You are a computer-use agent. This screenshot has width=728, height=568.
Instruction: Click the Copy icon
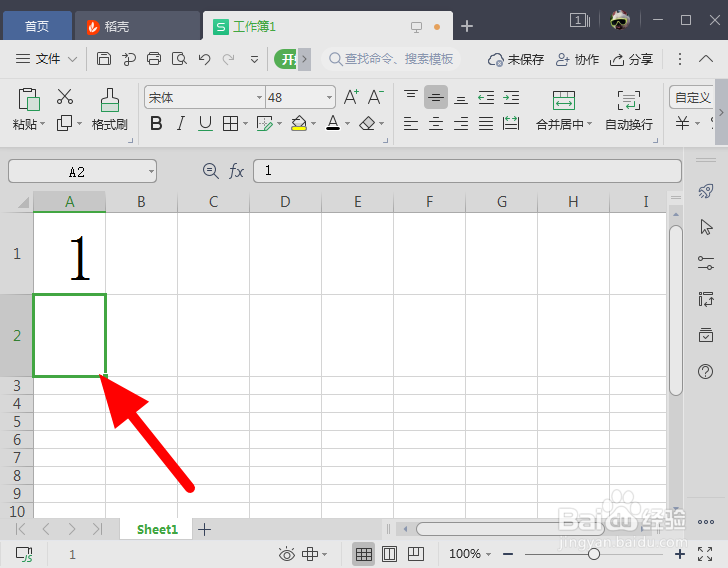coord(64,124)
